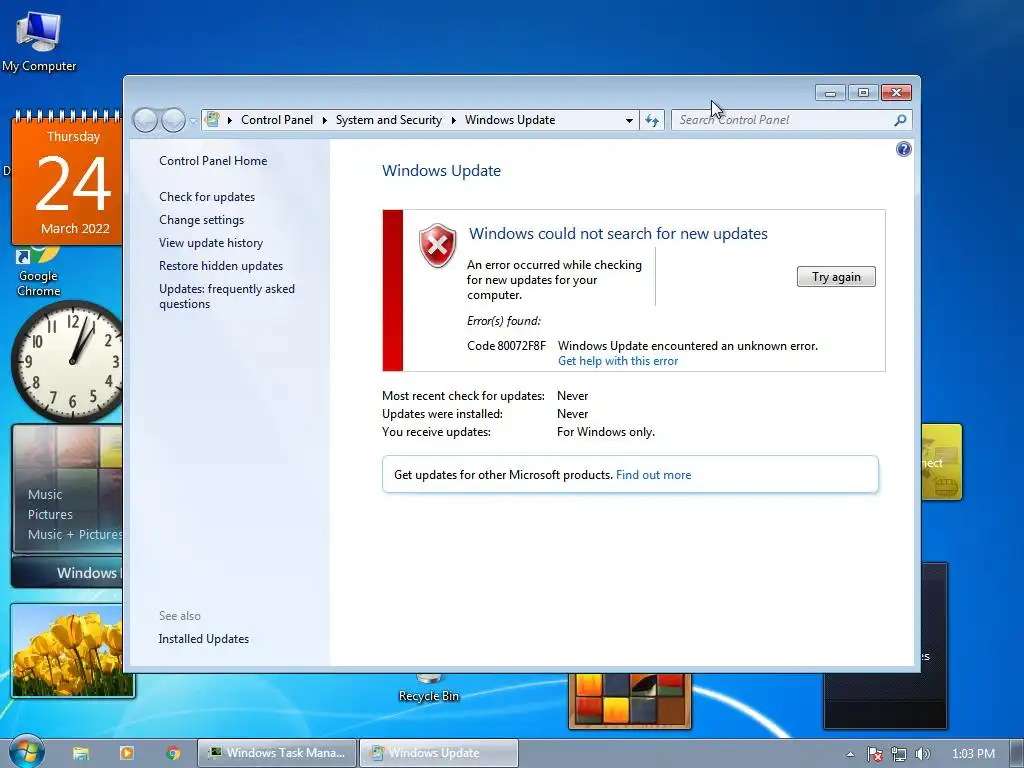Open Restore hidden updates
Viewport: 1024px width, 768px height.
pyautogui.click(x=221, y=266)
